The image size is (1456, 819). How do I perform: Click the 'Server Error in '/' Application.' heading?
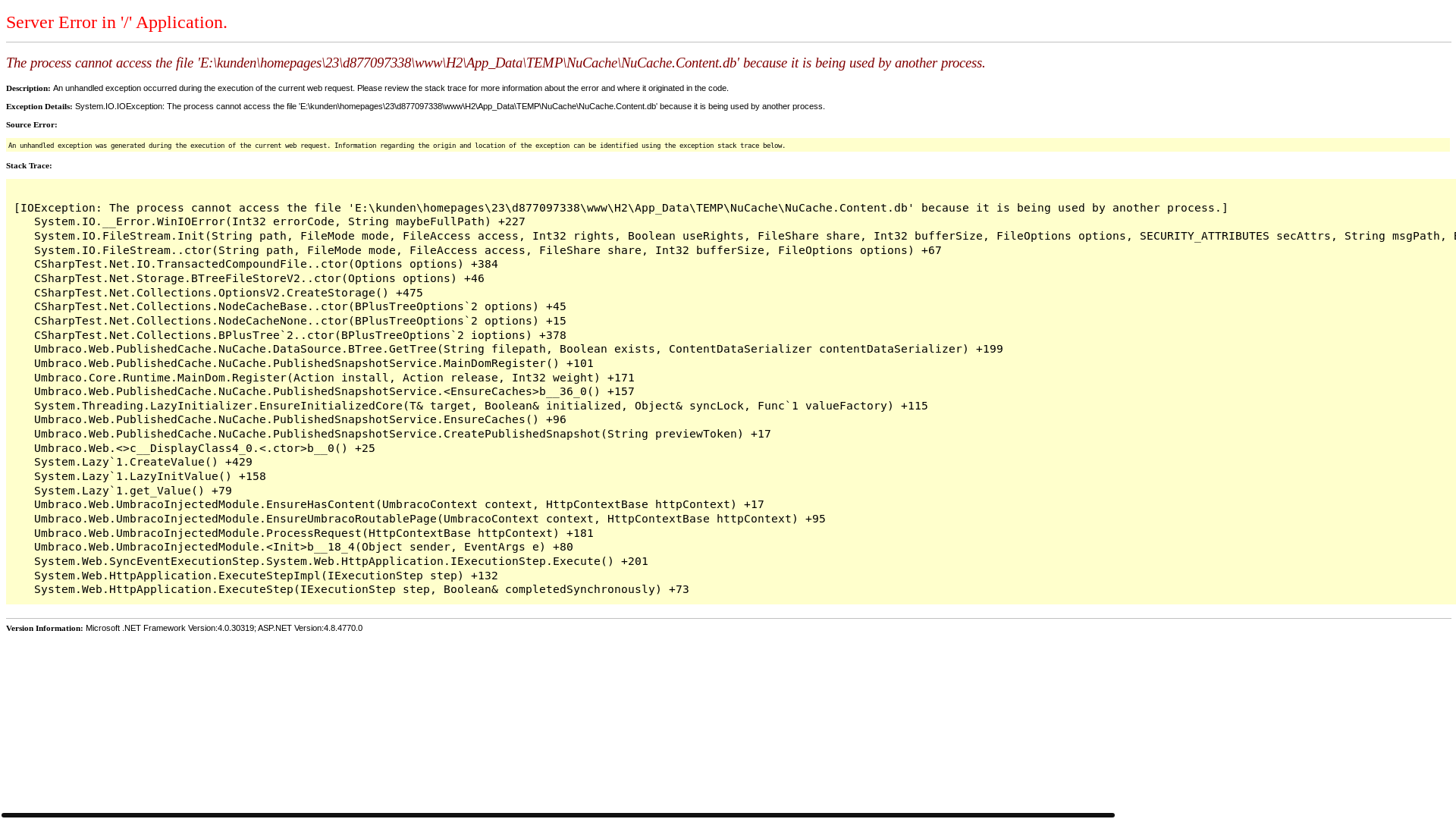click(117, 22)
